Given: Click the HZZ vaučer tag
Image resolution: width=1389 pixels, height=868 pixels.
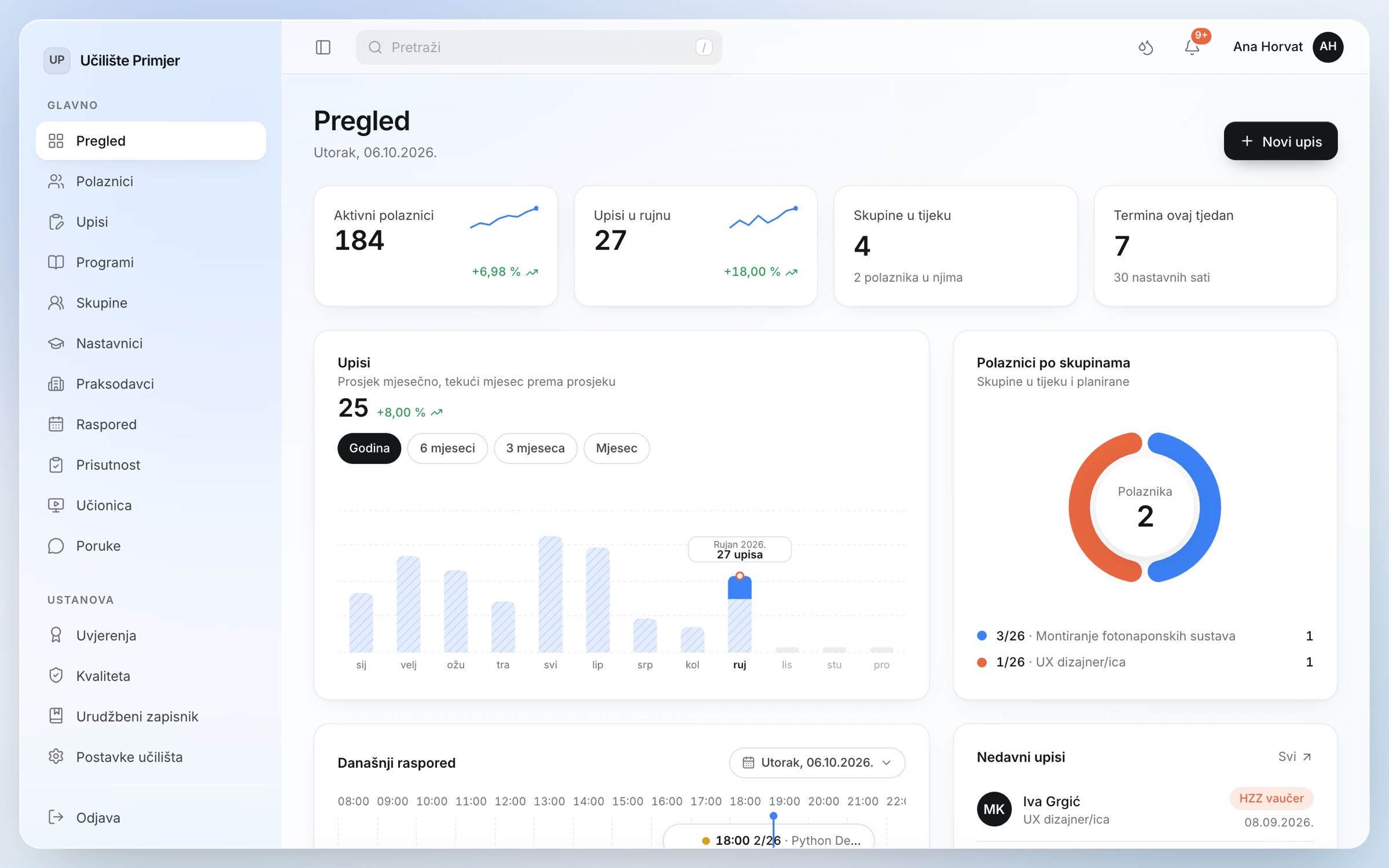Looking at the screenshot, I should 1271,799.
